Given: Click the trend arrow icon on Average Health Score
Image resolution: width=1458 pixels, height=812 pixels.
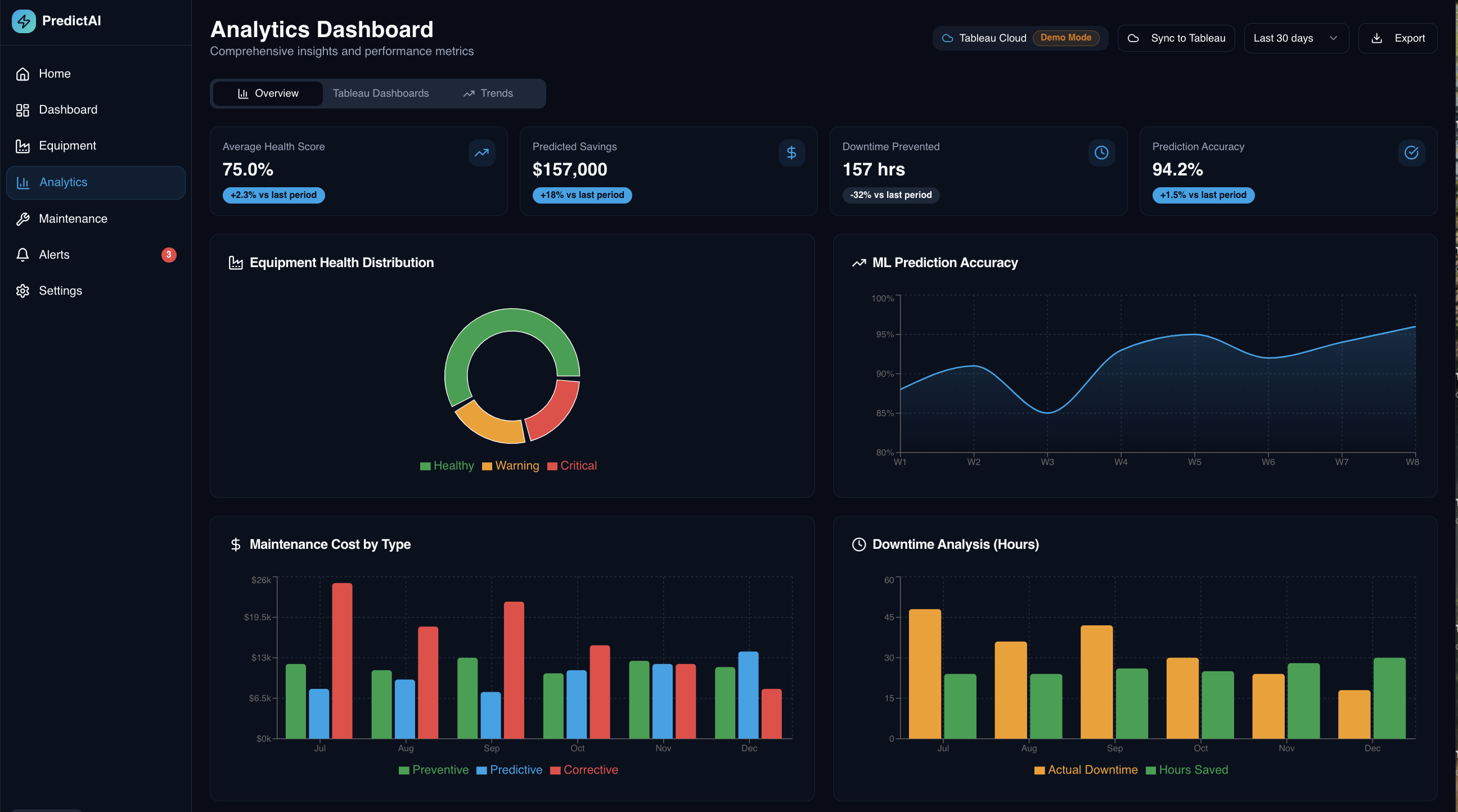Looking at the screenshot, I should 481,153.
